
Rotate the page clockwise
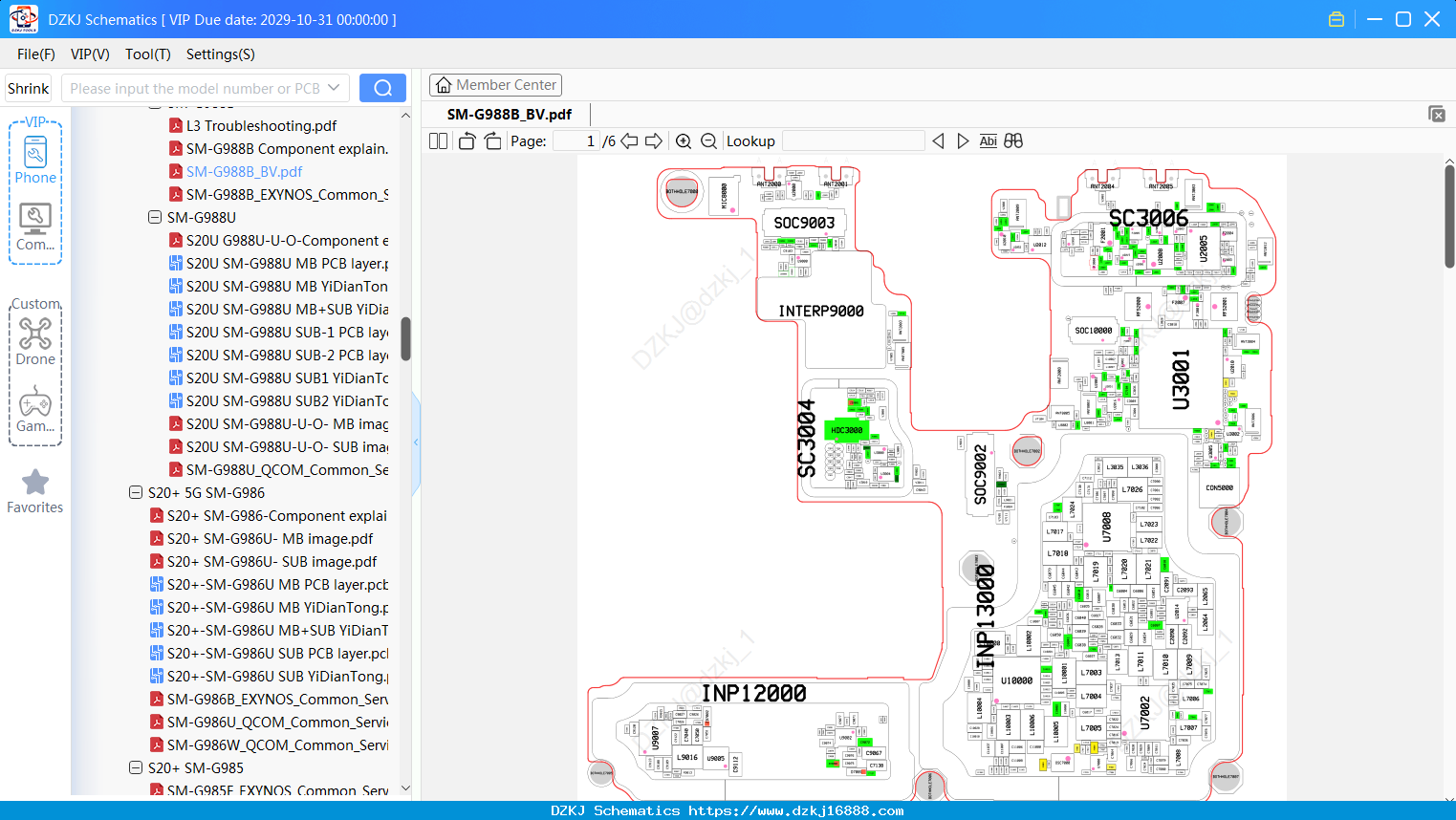[x=492, y=140]
